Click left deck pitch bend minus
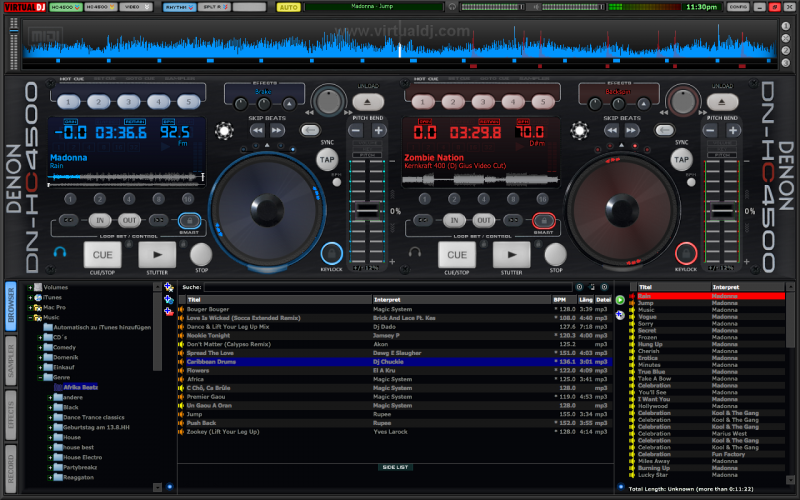Viewport: 800px width, 500px height. pos(356,131)
